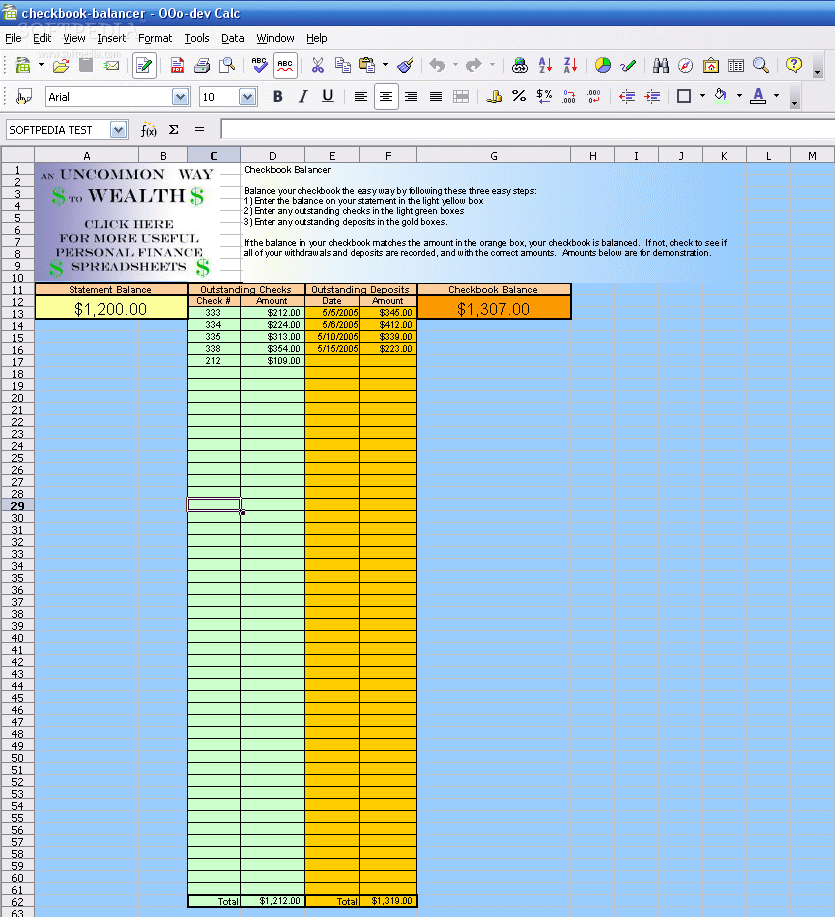Open the Data menu
Viewport: 835px width, 917px height.
point(233,39)
